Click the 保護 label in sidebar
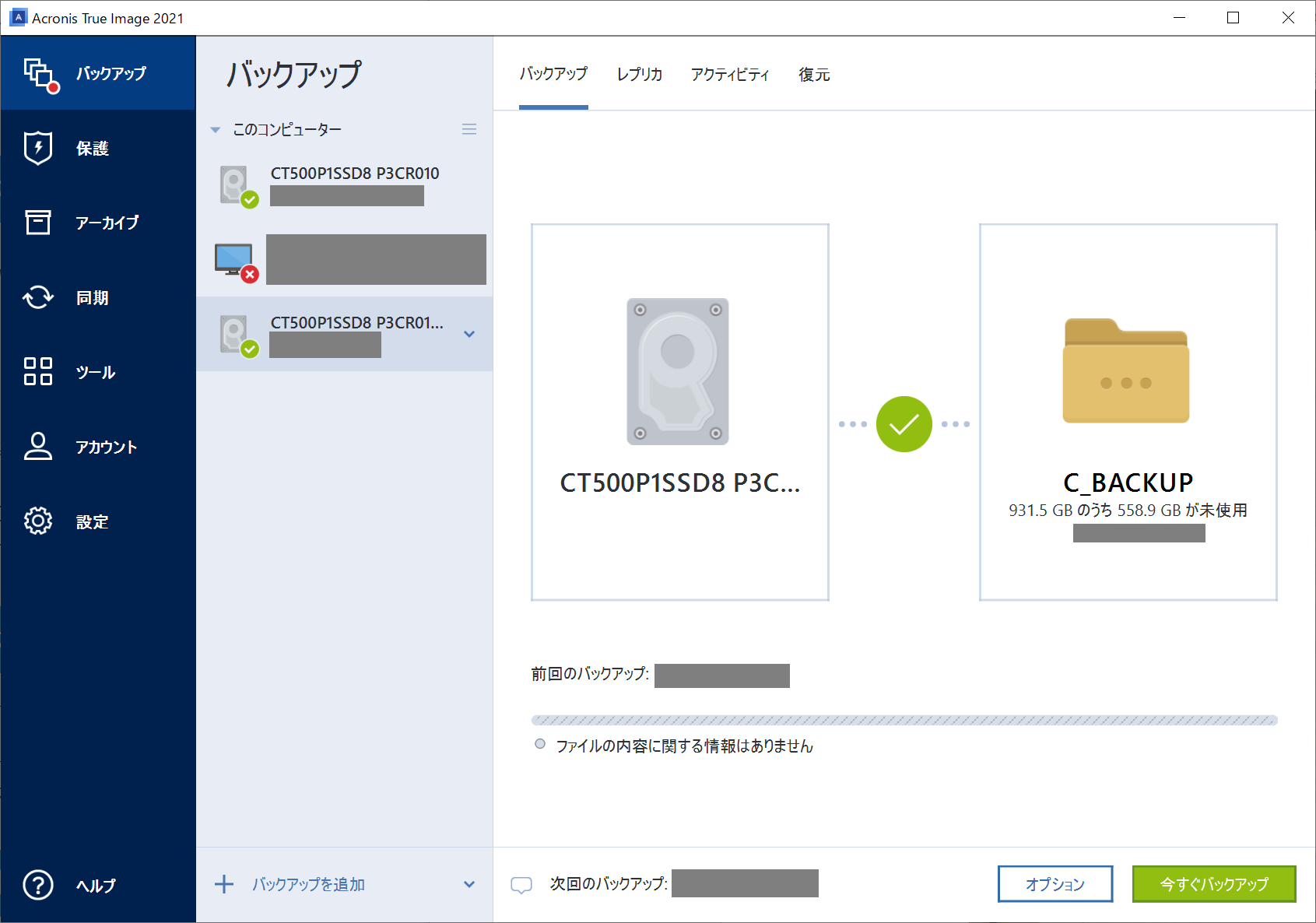Viewport: 1316px width, 923px height. click(x=93, y=148)
